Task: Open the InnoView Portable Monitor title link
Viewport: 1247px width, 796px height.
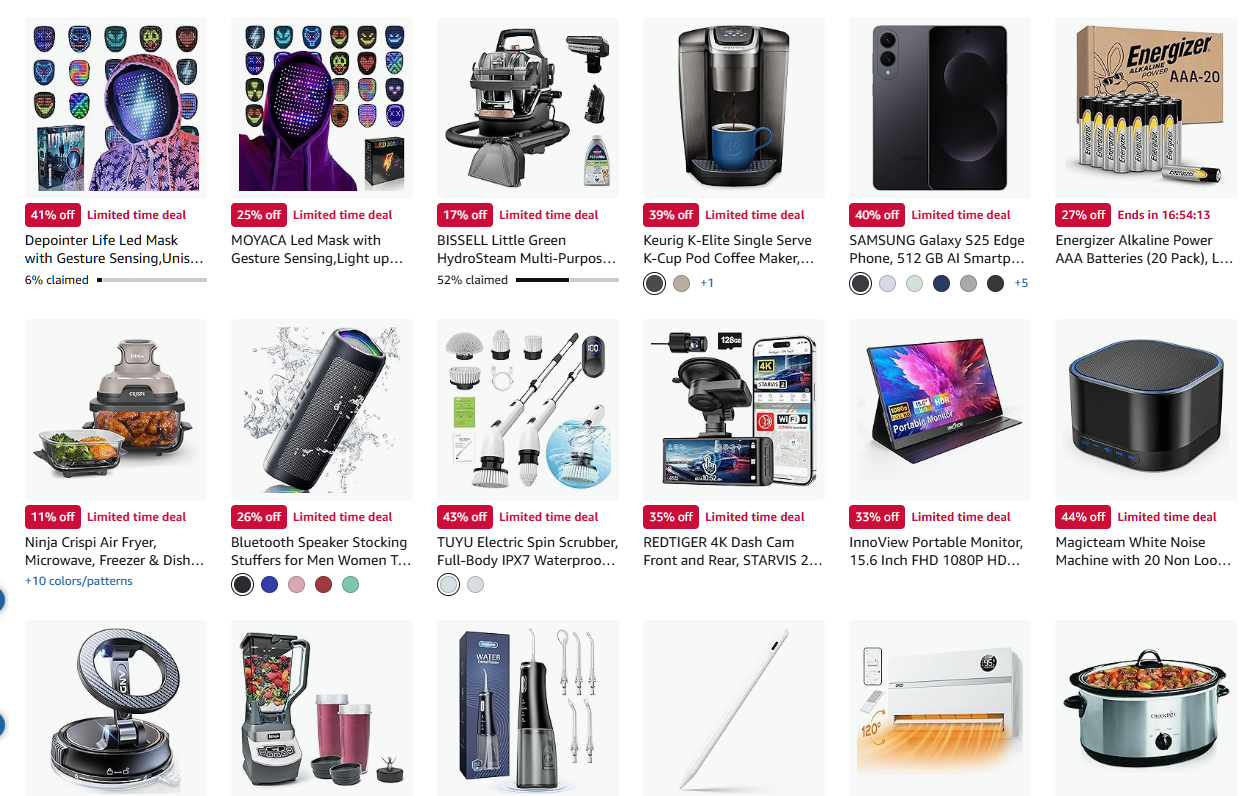Action: click(x=939, y=551)
